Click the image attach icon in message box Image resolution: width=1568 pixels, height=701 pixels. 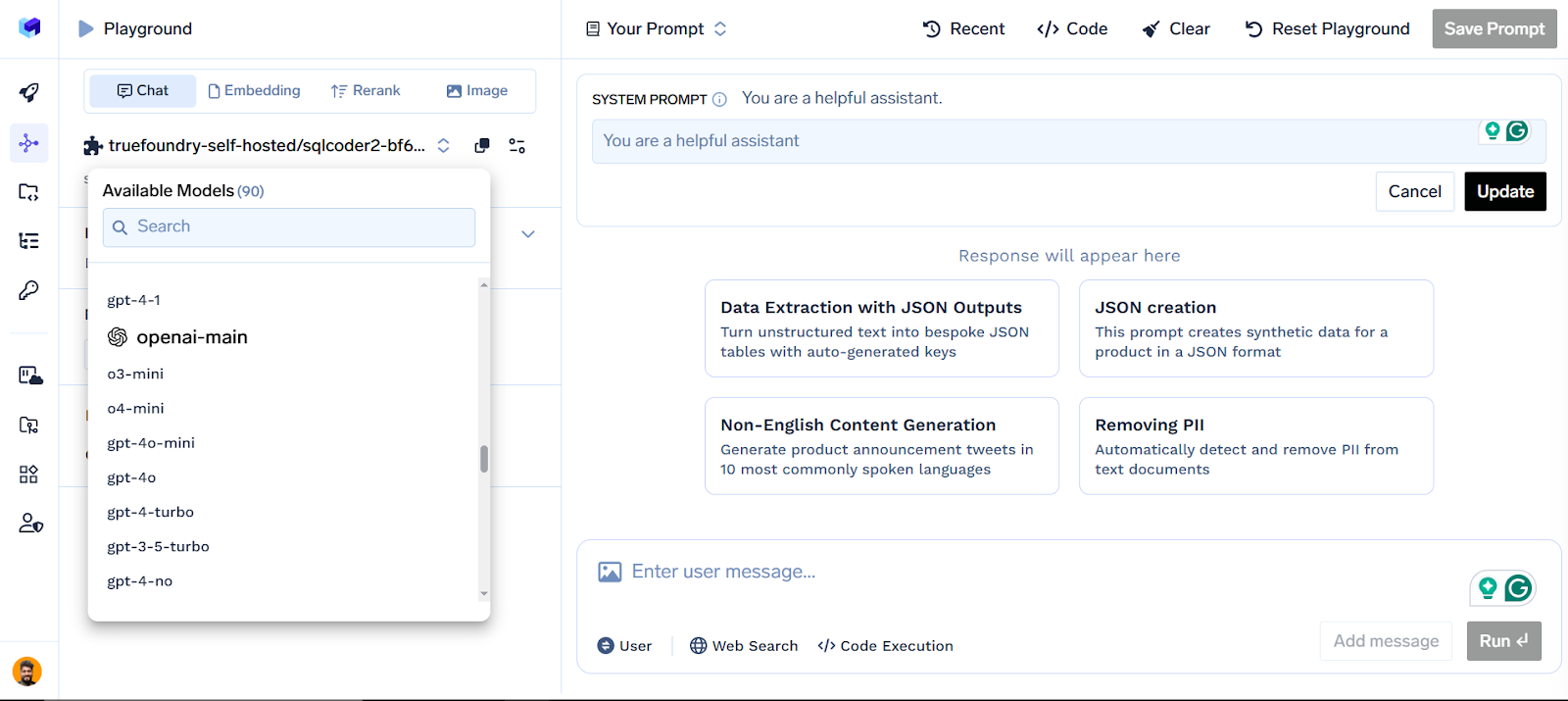(x=610, y=572)
